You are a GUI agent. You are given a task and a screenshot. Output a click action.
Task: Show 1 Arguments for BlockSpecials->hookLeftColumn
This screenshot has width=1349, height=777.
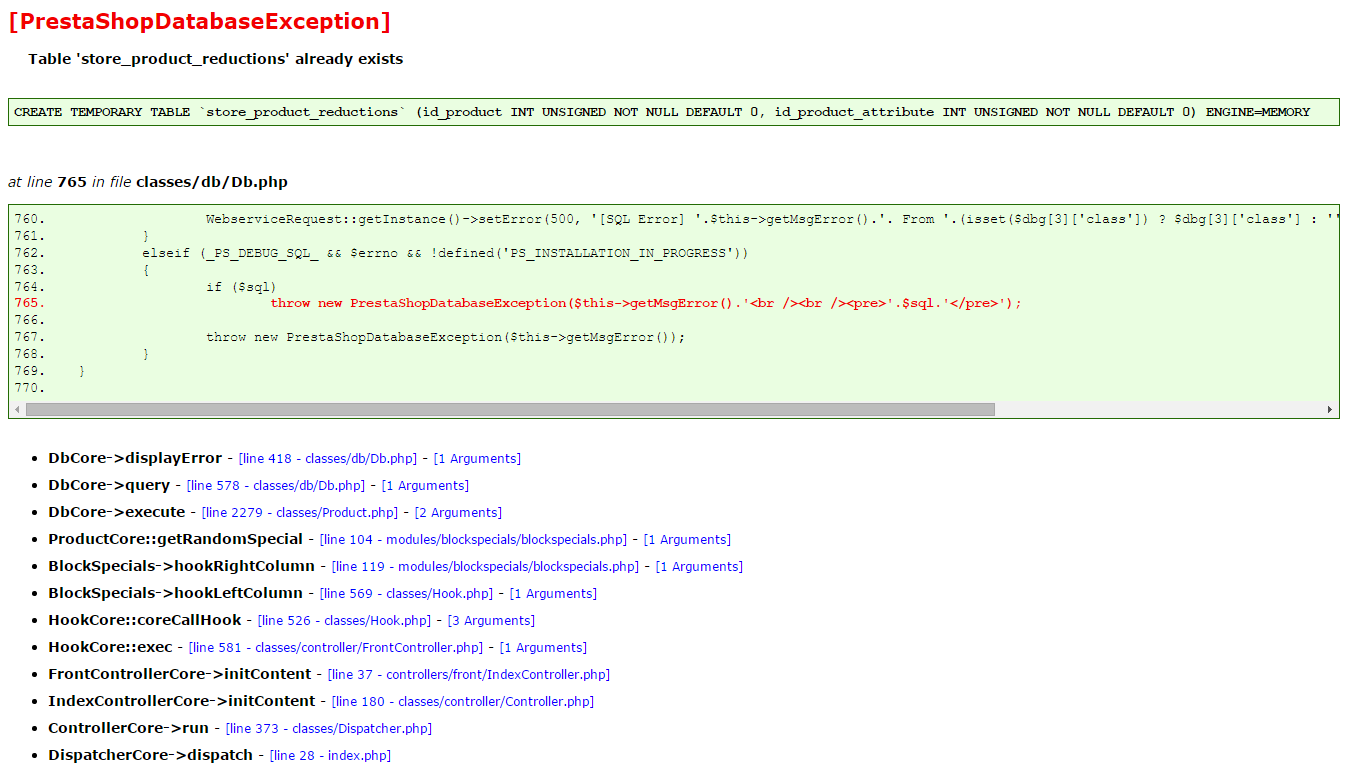(553, 594)
